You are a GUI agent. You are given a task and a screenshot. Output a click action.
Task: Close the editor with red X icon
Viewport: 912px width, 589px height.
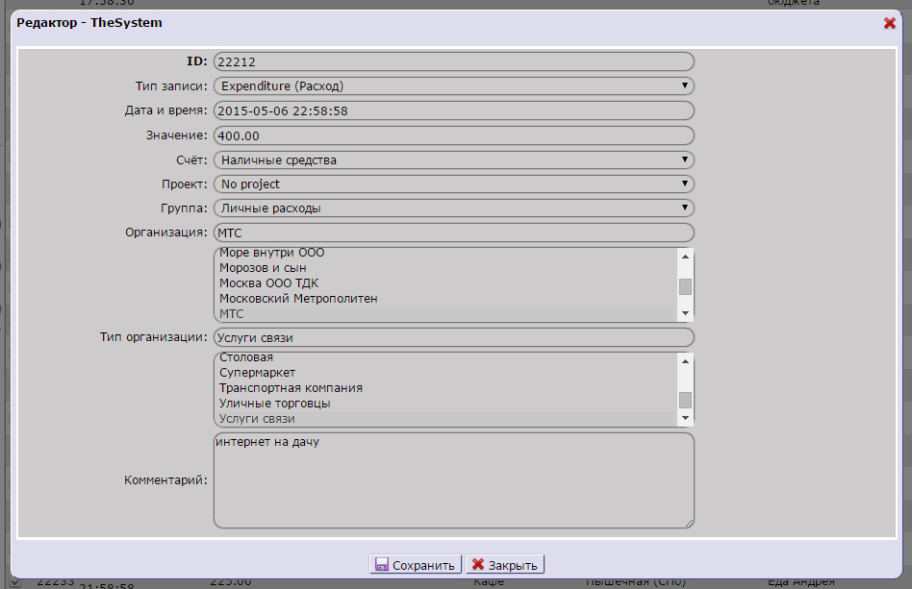point(889,23)
